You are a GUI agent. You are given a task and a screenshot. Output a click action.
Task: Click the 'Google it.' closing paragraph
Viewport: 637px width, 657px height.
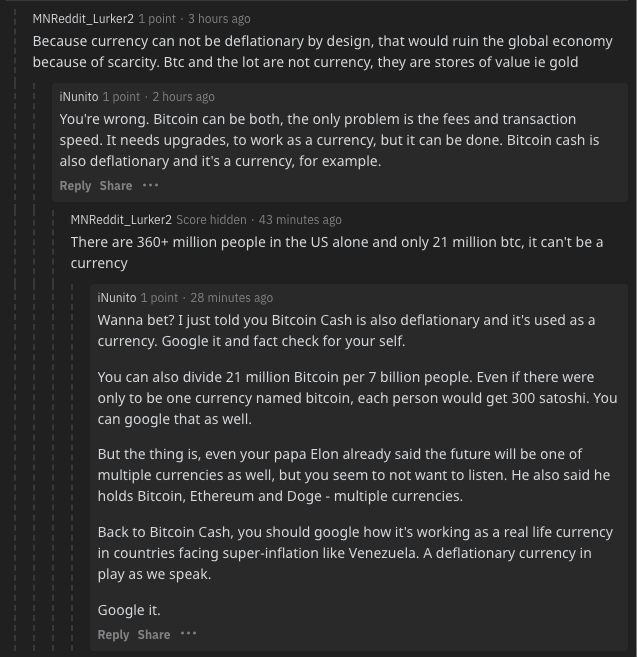pos(129,610)
